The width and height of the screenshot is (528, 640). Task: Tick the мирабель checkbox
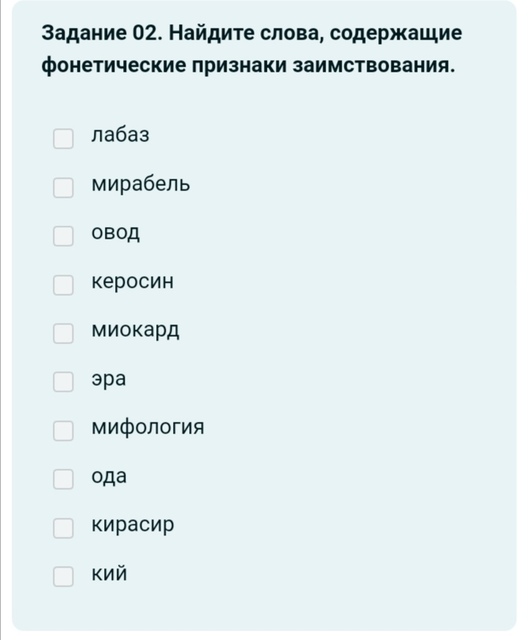tap(63, 187)
